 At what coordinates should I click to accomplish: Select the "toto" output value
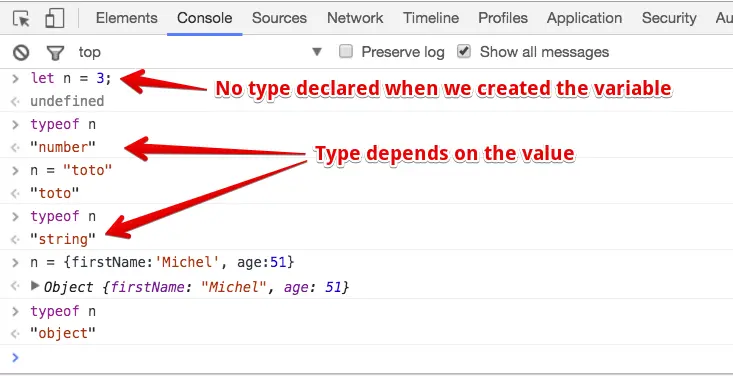point(55,193)
